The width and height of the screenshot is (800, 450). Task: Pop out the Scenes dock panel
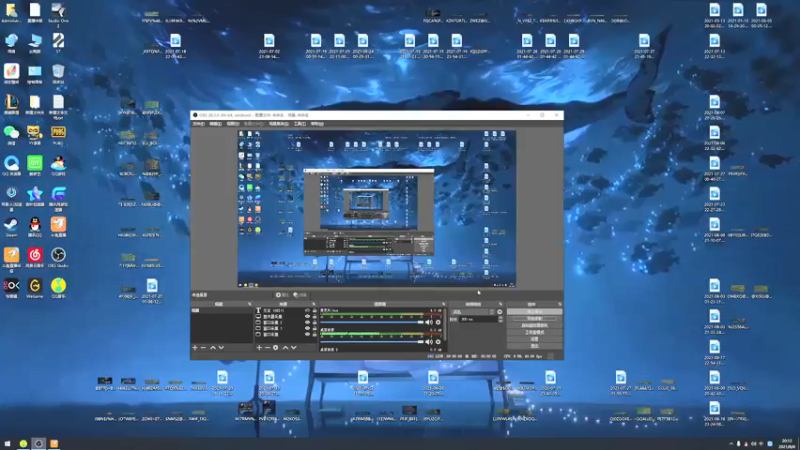249,304
